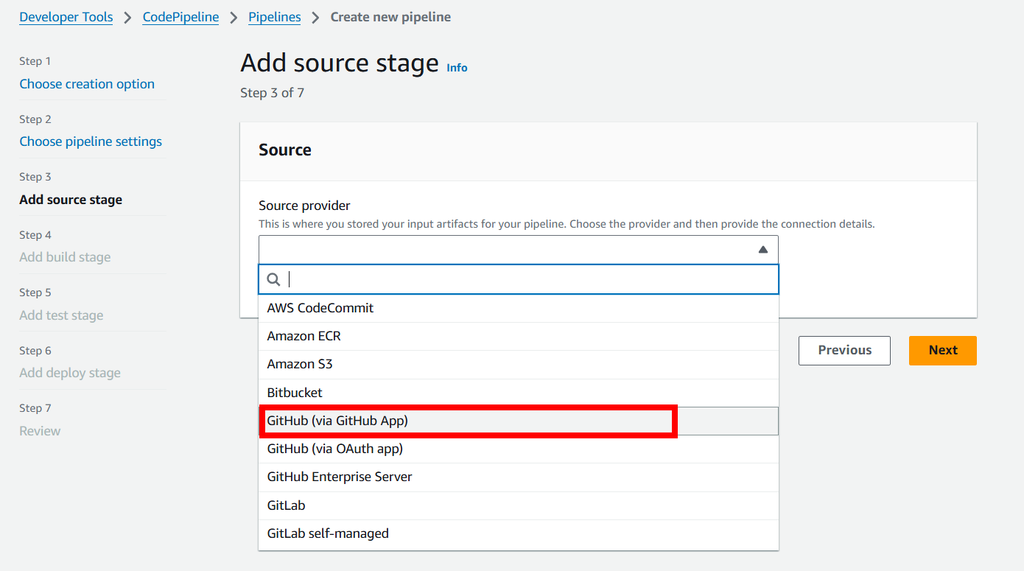1024x571 pixels.
Task: Choose GitLab self-managed option
Action: click(519, 534)
